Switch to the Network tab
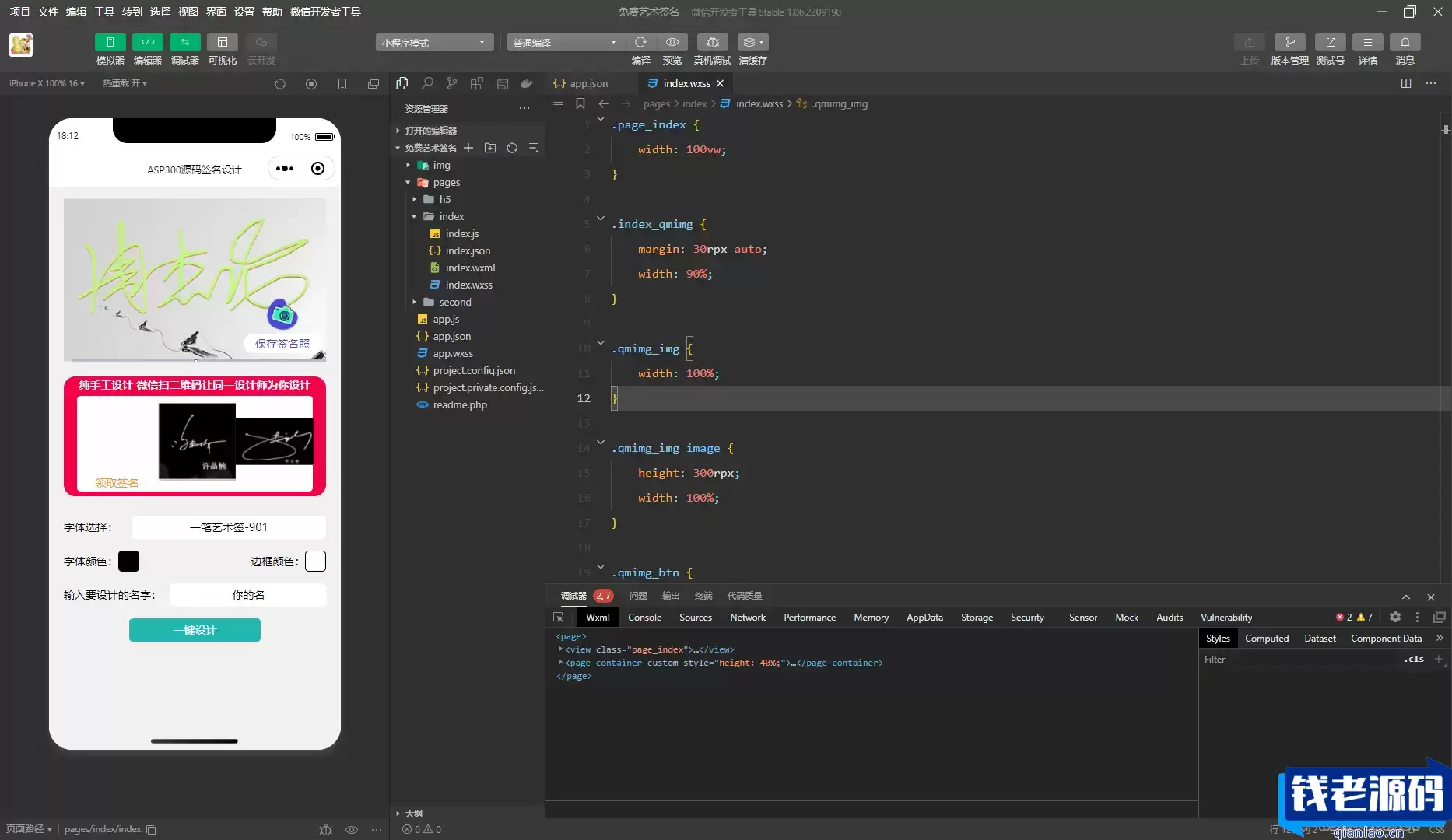This screenshot has height=840, width=1452. [748, 618]
